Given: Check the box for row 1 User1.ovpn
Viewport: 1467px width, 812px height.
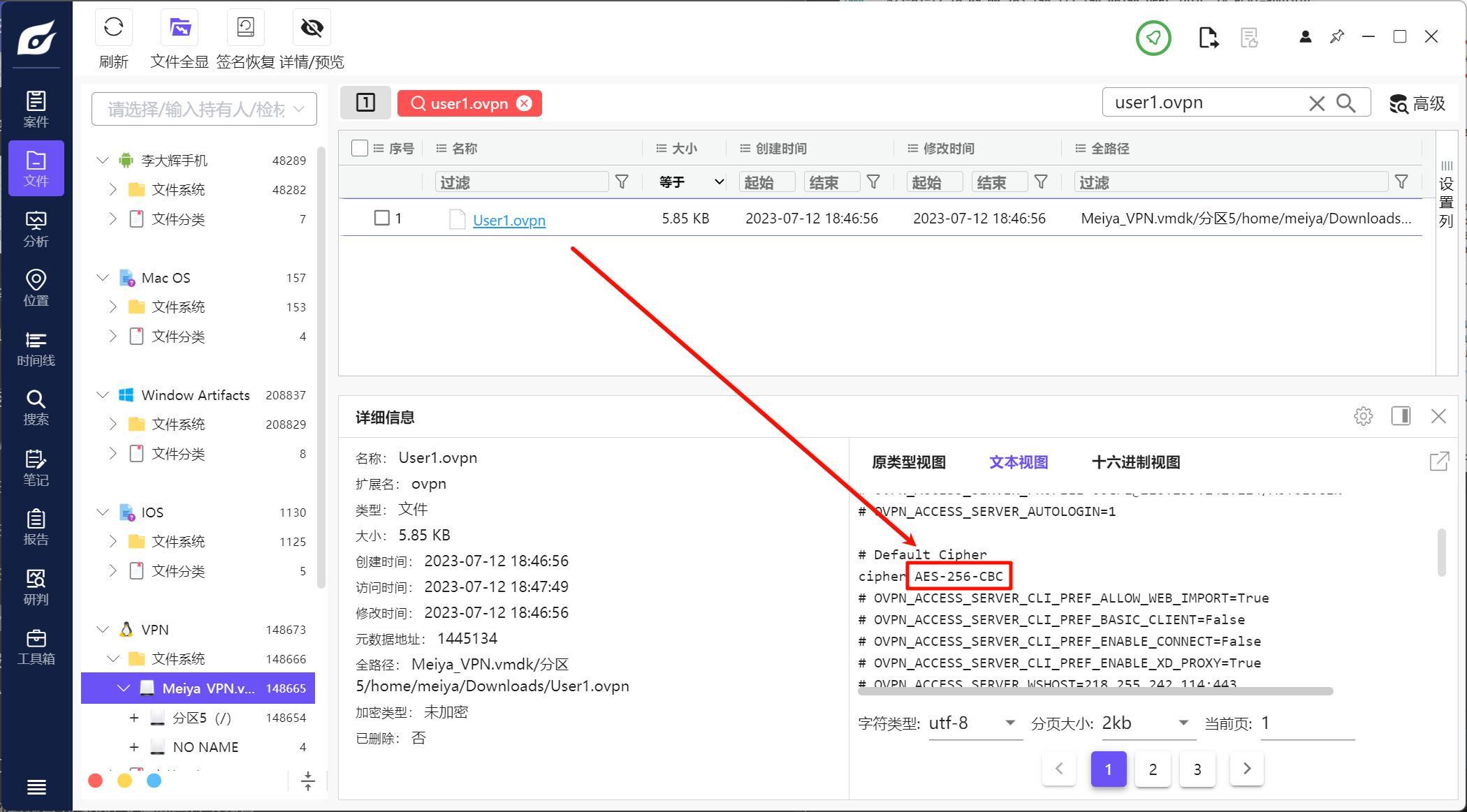Looking at the screenshot, I should [x=381, y=218].
